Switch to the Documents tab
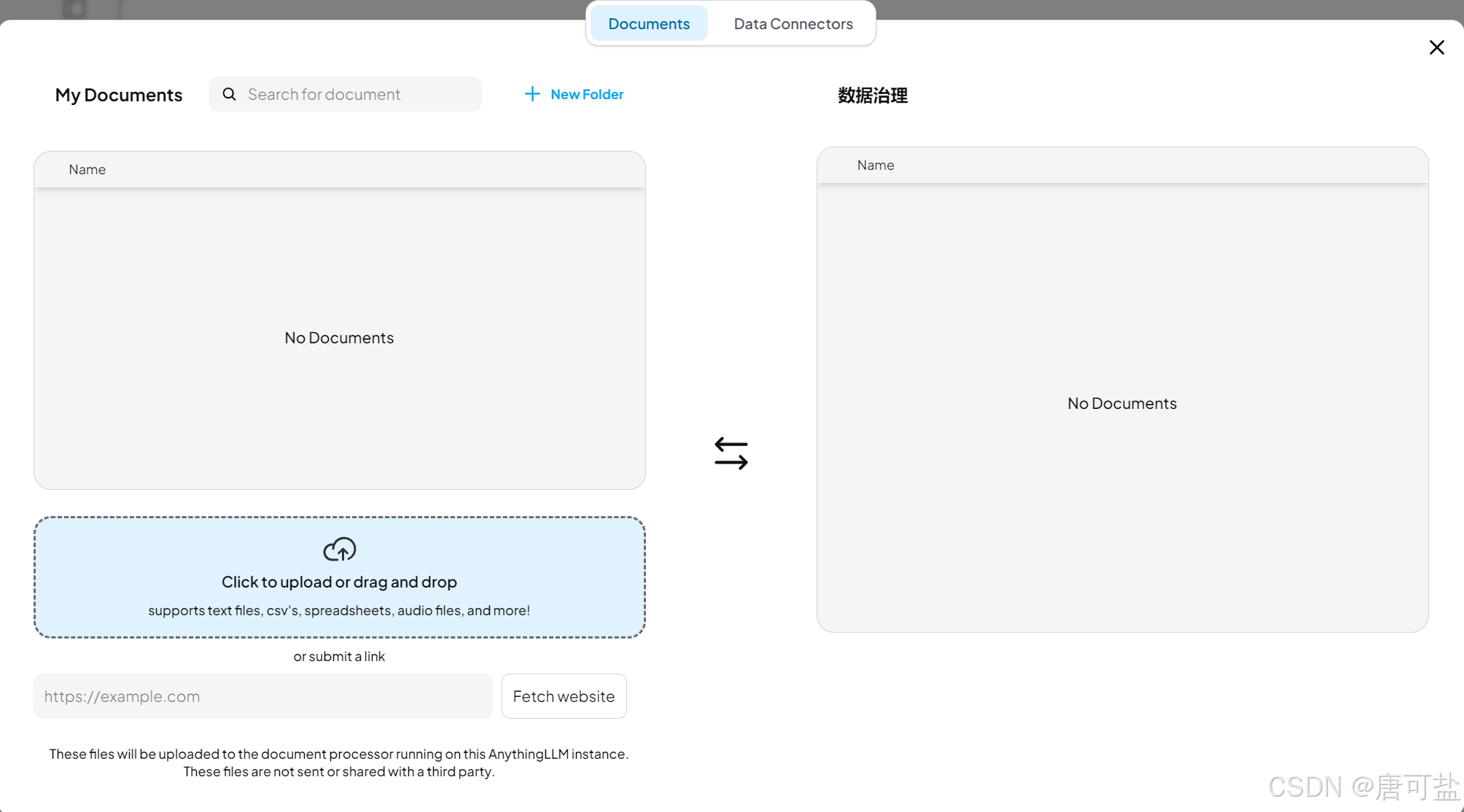Image resolution: width=1464 pixels, height=812 pixels. coord(648,23)
